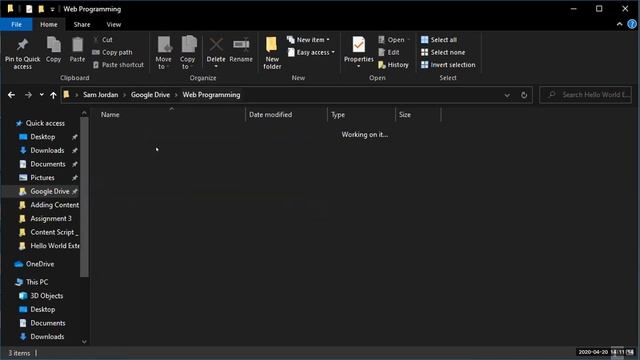Click the OneDrive cloud icon
640x360 pixels.
(18, 264)
